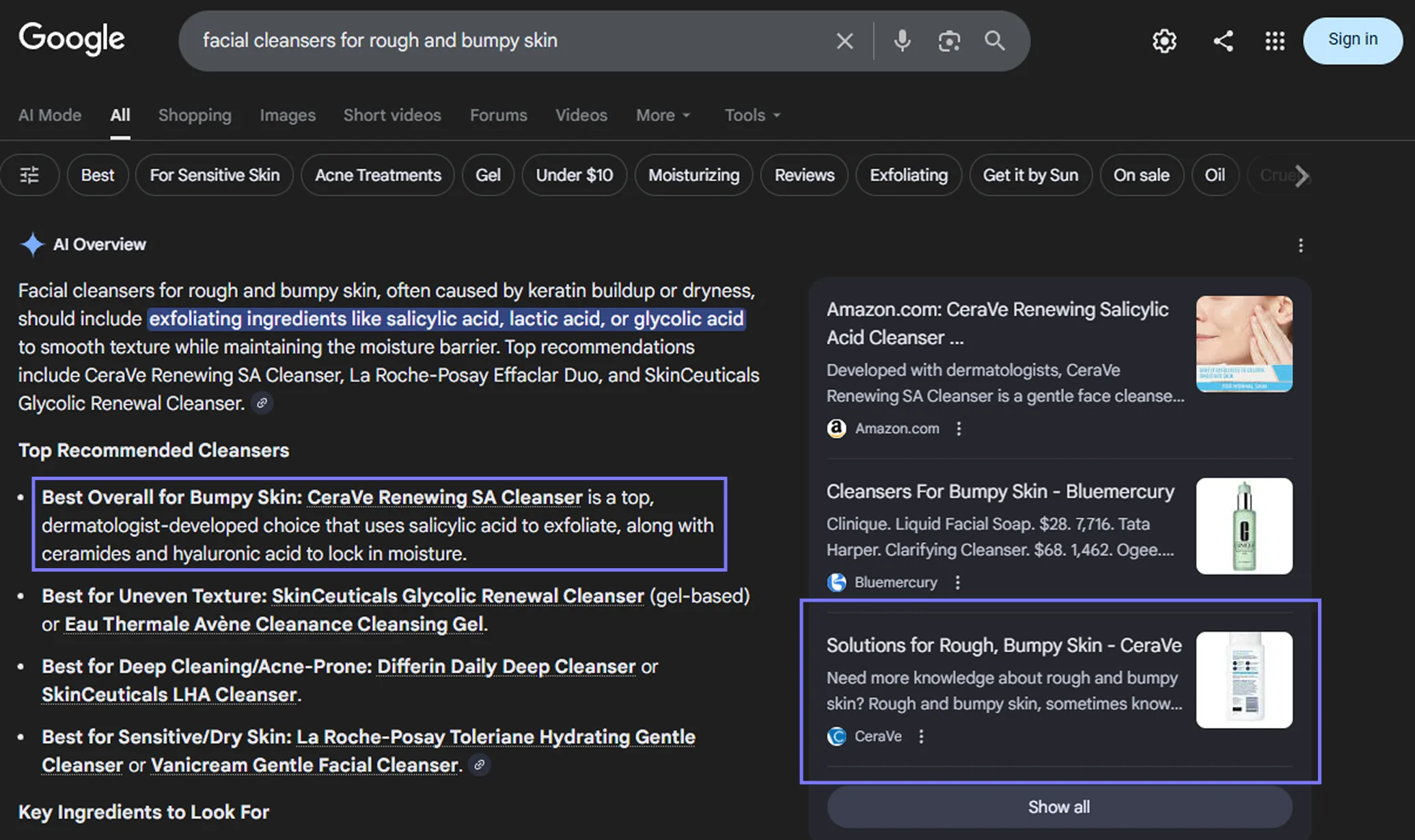The width and height of the screenshot is (1415, 840).
Task: Start voice search with microphone
Action: coord(902,41)
